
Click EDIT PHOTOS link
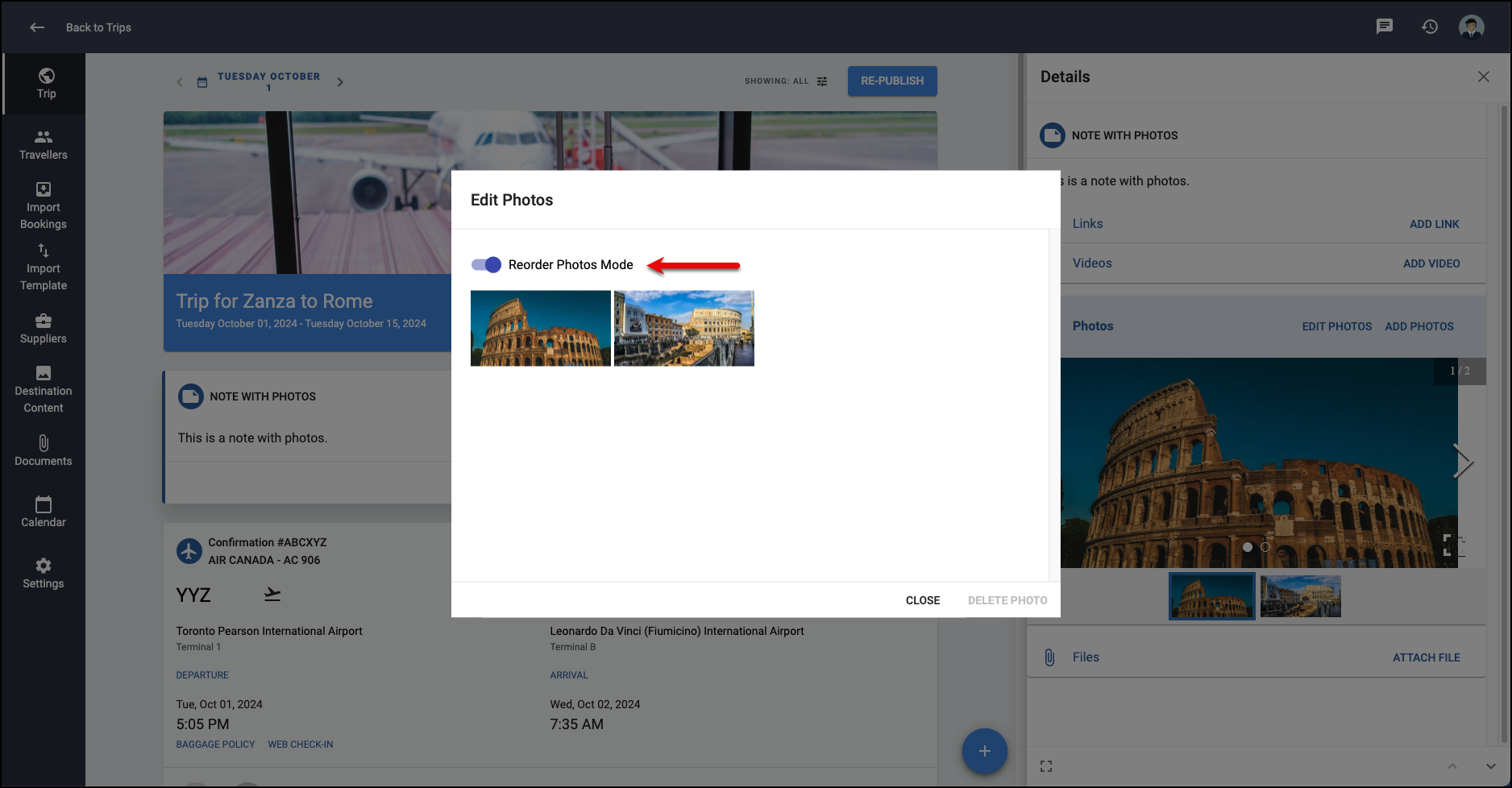point(1337,326)
